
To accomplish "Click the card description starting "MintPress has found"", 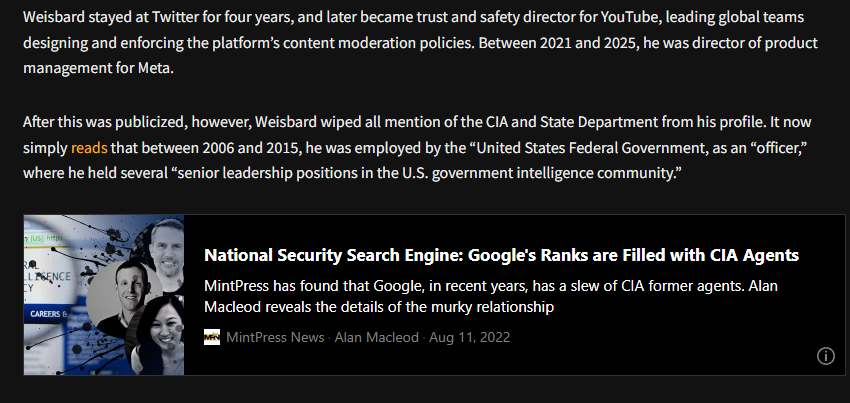I will pyautogui.click(x=490, y=297).
